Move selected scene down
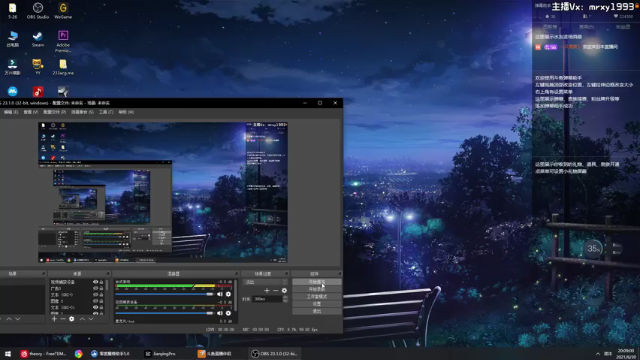The image size is (640, 360). click(18, 319)
